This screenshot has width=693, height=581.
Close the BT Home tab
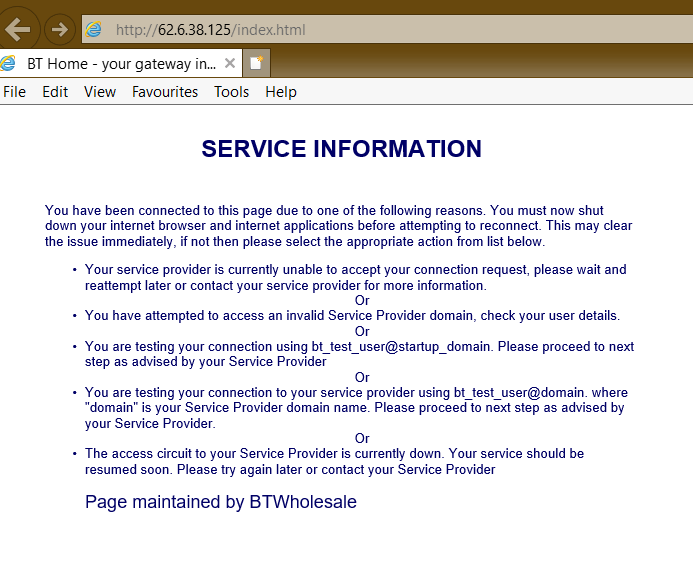click(230, 63)
